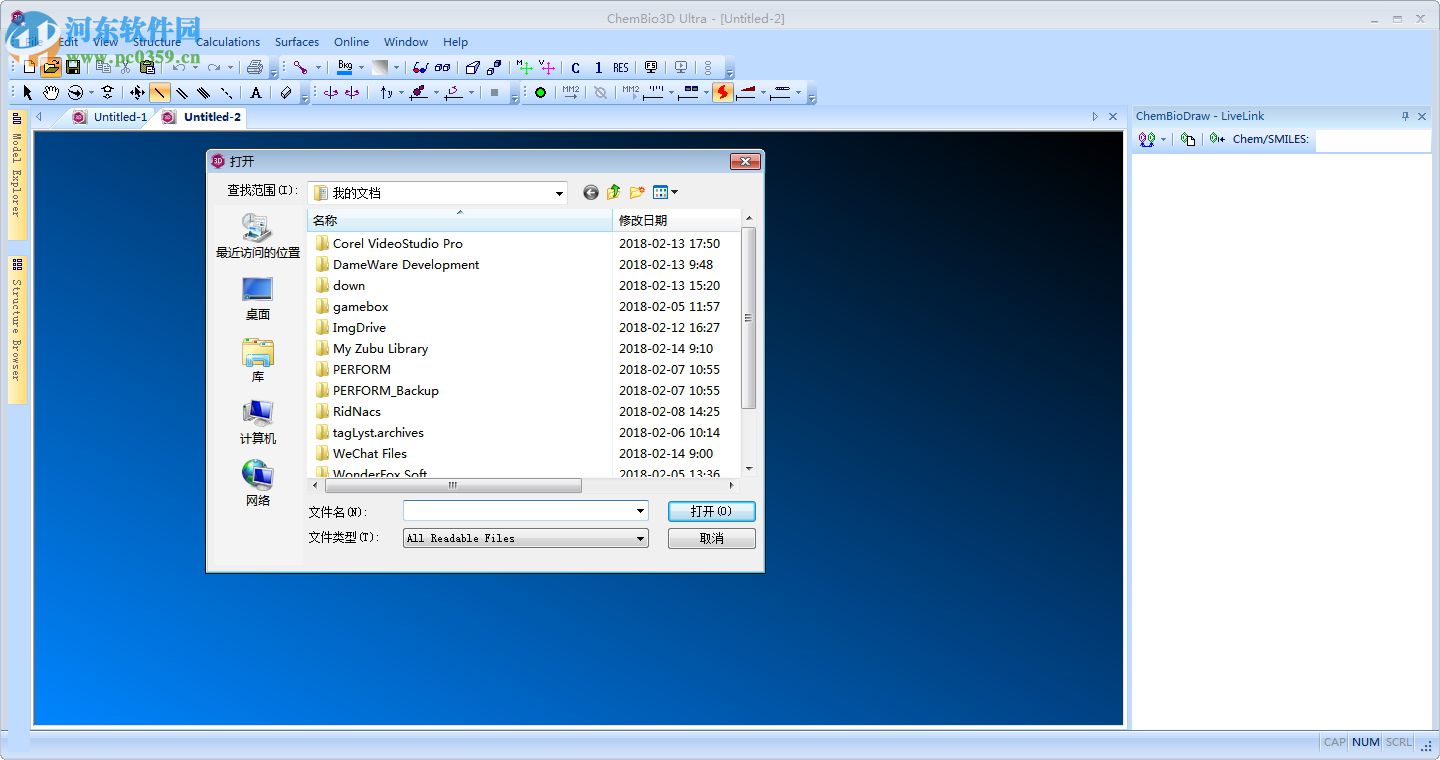This screenshot has width=1440, height=760.
Task: Click the insert structure icon beside Chem/SMILES
Action: click(x=1216, y=139)
